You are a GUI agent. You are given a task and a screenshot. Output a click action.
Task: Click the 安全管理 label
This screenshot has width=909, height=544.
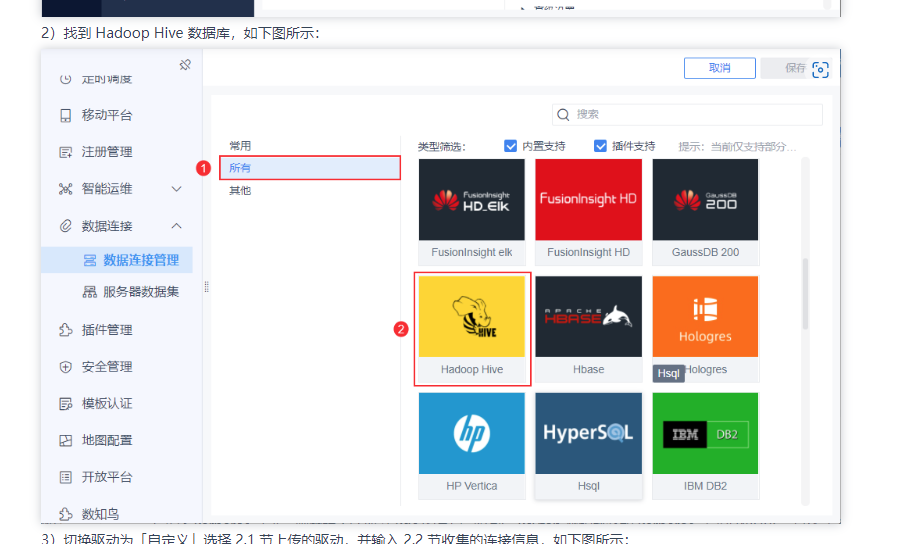click(107, 367)
